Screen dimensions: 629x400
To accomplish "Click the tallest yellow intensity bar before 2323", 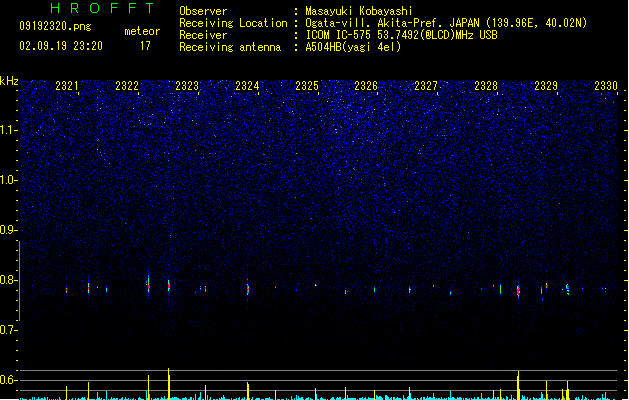I will coord(169,384).
